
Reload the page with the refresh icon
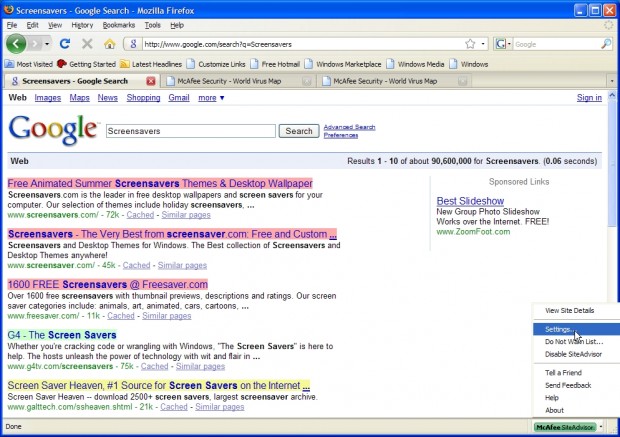coord(65,44)
